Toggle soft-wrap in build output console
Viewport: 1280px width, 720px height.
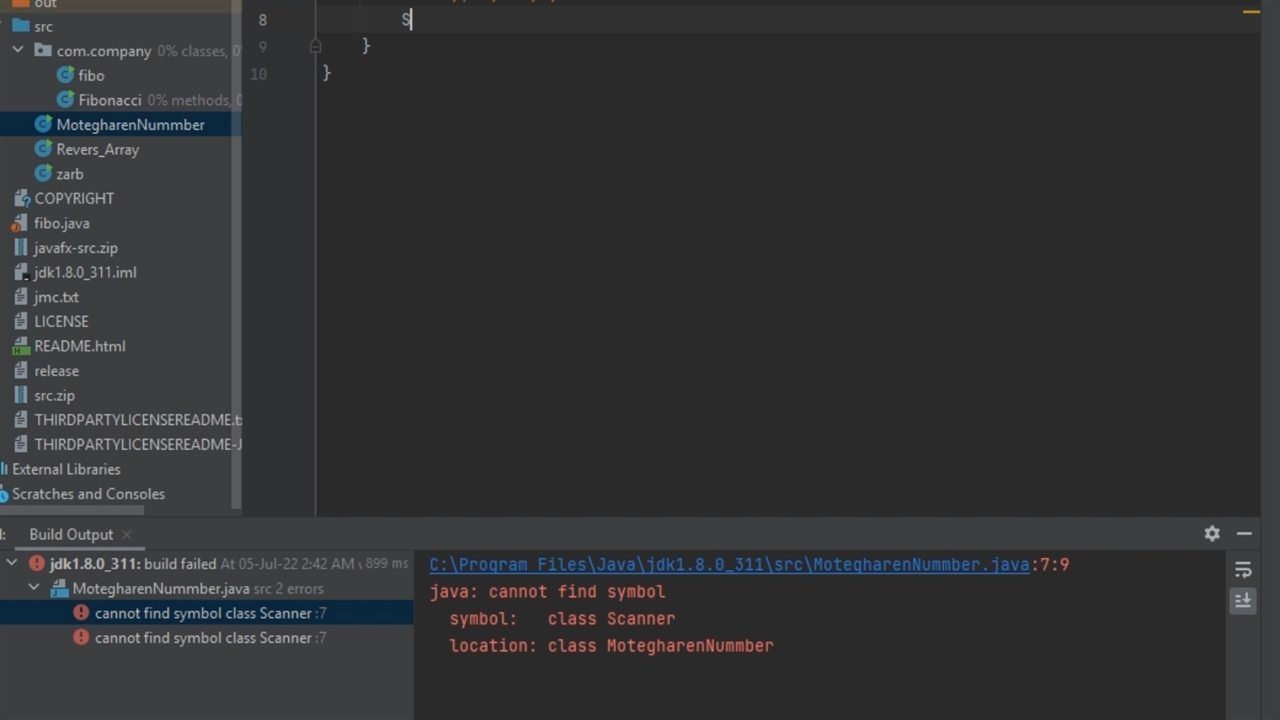coord(1243,570)
